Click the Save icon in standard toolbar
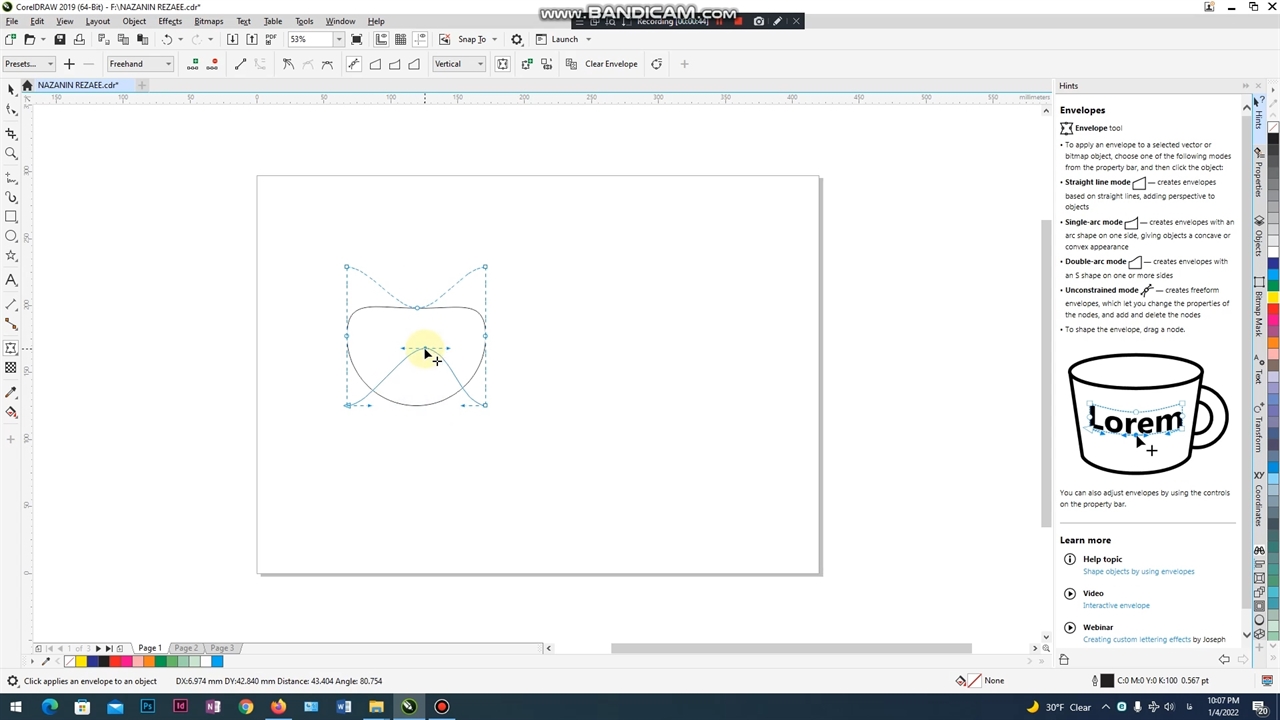 [x=59, y=39]
